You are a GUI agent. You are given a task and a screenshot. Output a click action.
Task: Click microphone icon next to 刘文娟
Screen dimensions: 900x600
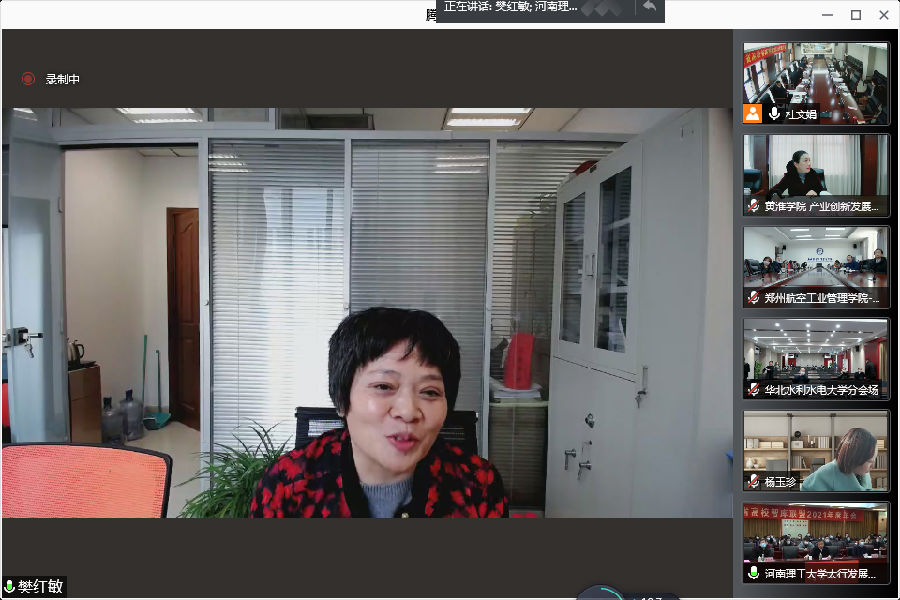(x=774, y=114)
